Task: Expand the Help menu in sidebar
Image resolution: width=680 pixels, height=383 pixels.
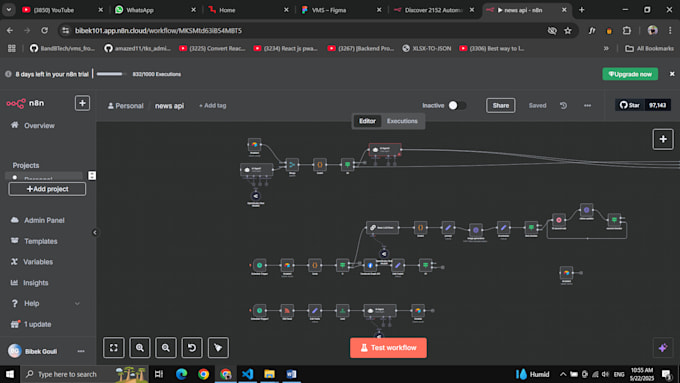Action: tap(45, 303)
